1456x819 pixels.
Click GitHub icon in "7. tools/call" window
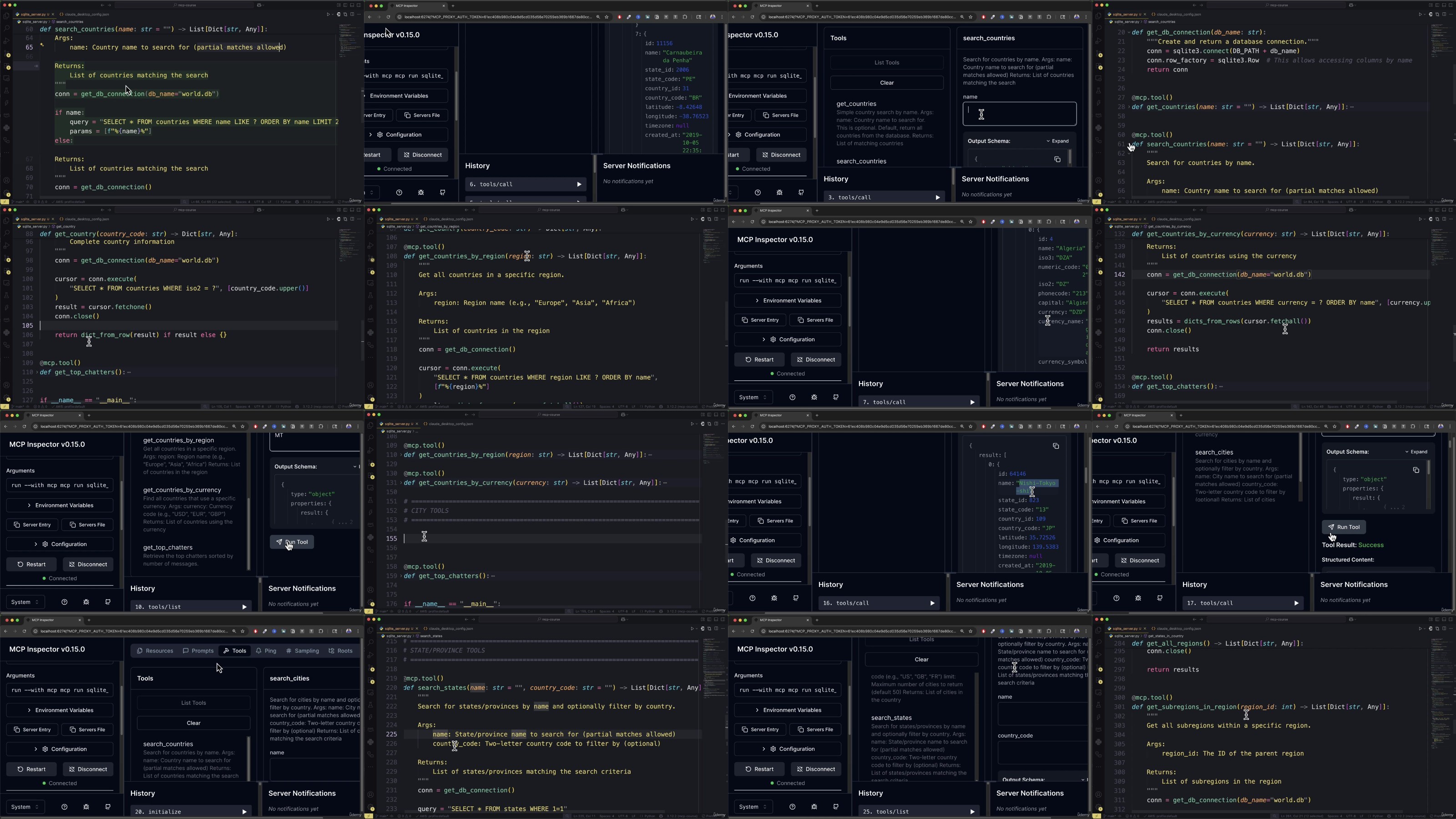pos(836,397)
